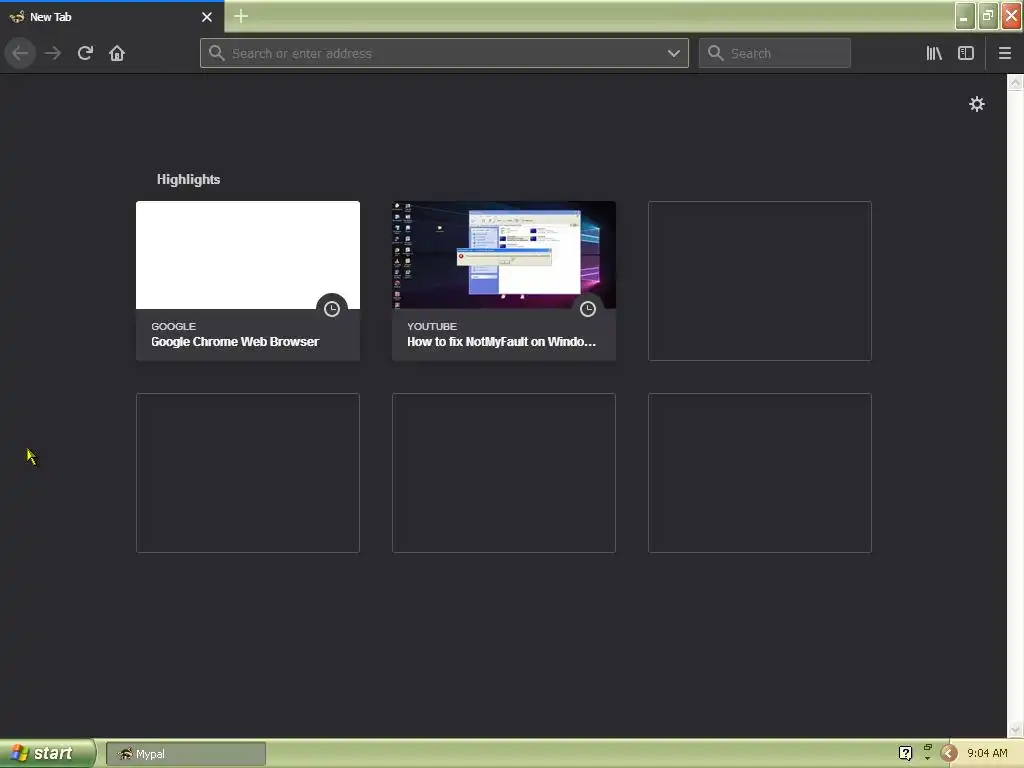Close the New Tab tab
Image resolution: width=1024 pixels, height=768 pixels.
click(x=207, y=17)
